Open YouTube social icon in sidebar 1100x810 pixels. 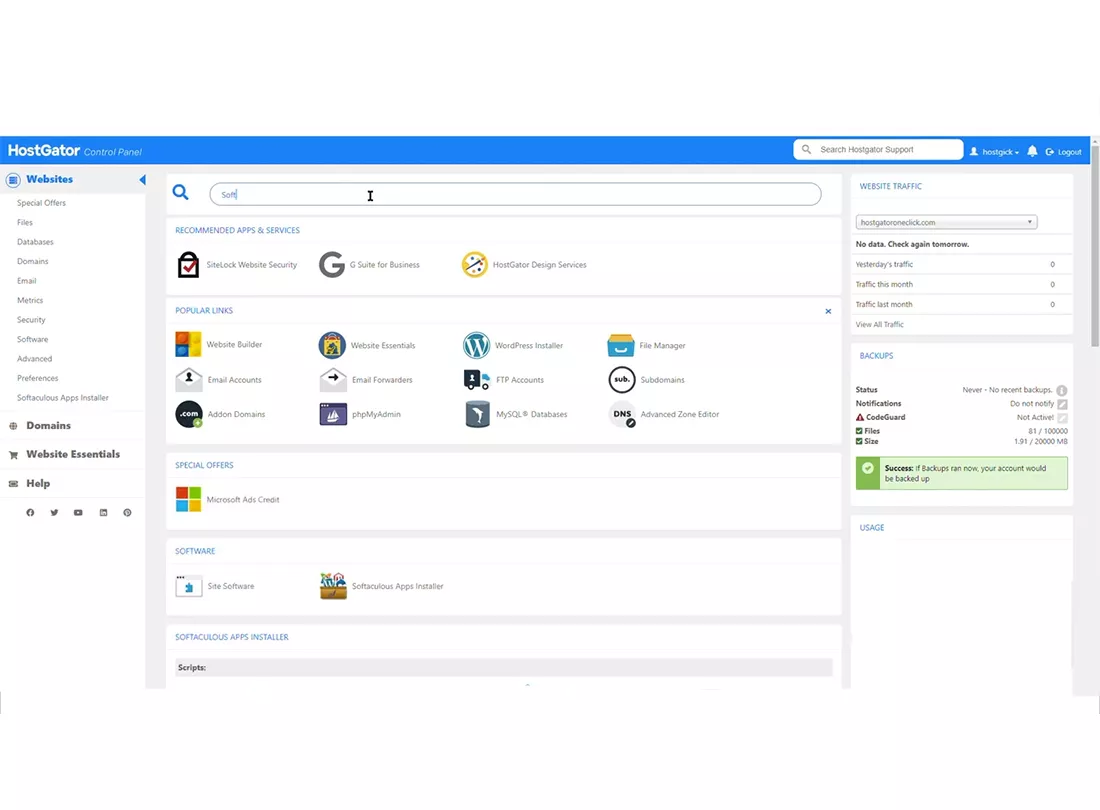click(x=78, y=513)
